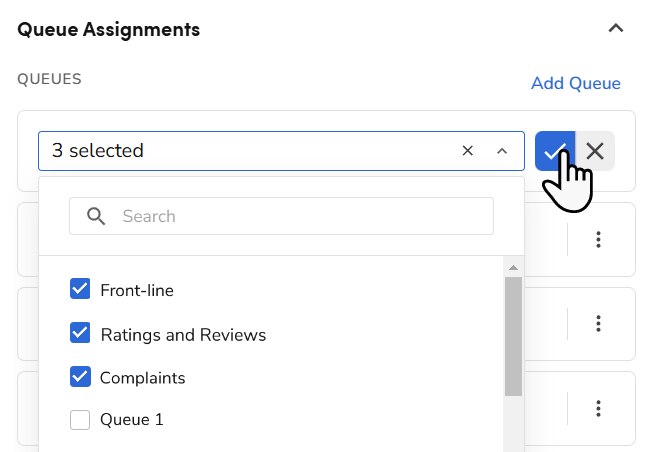Open the first queue row's three-dot menu
This screenshot has height=452, width=652.
(598, 240)
